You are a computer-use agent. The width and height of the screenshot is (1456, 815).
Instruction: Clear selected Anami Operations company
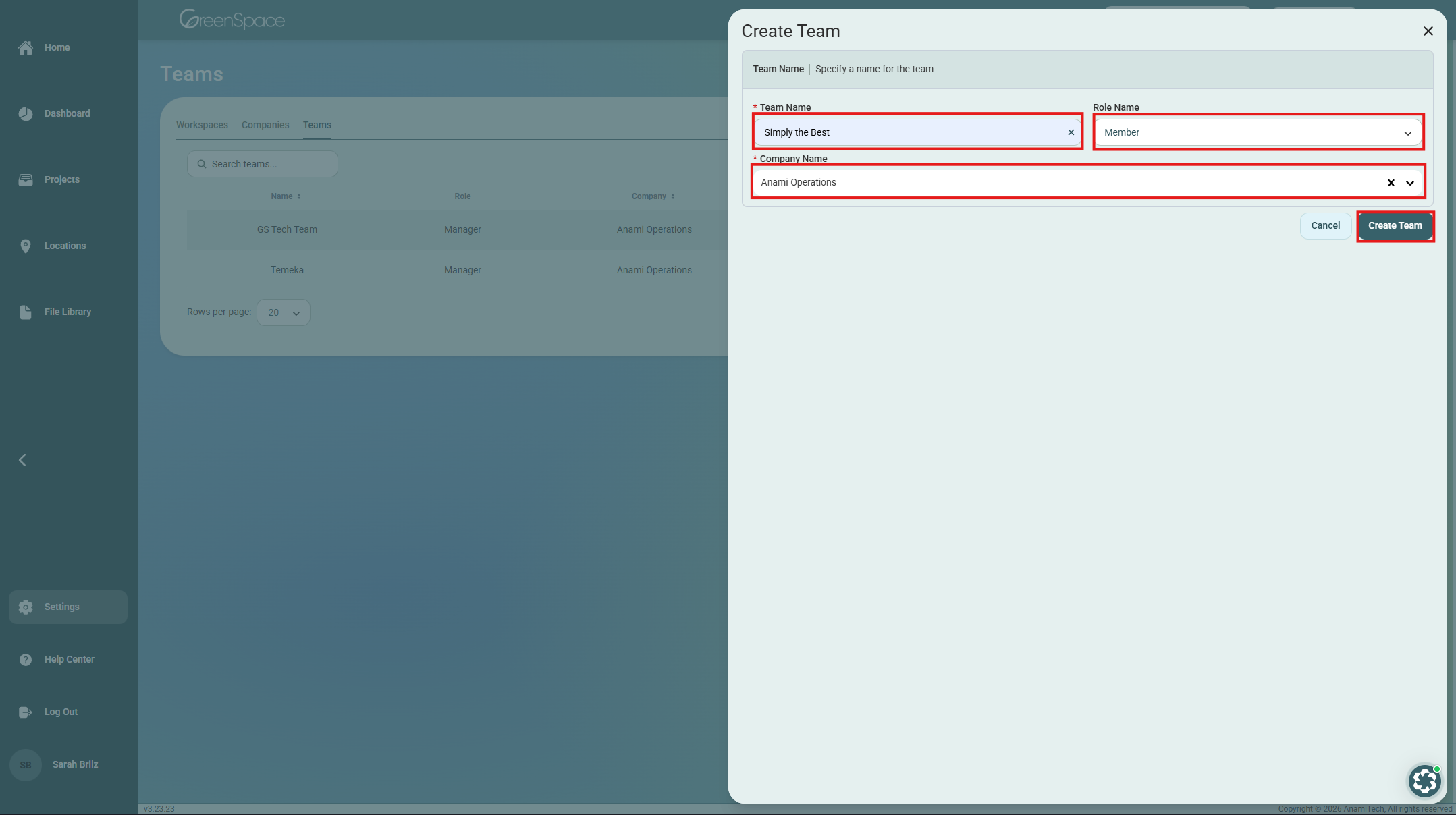[x=1391, y=183]
